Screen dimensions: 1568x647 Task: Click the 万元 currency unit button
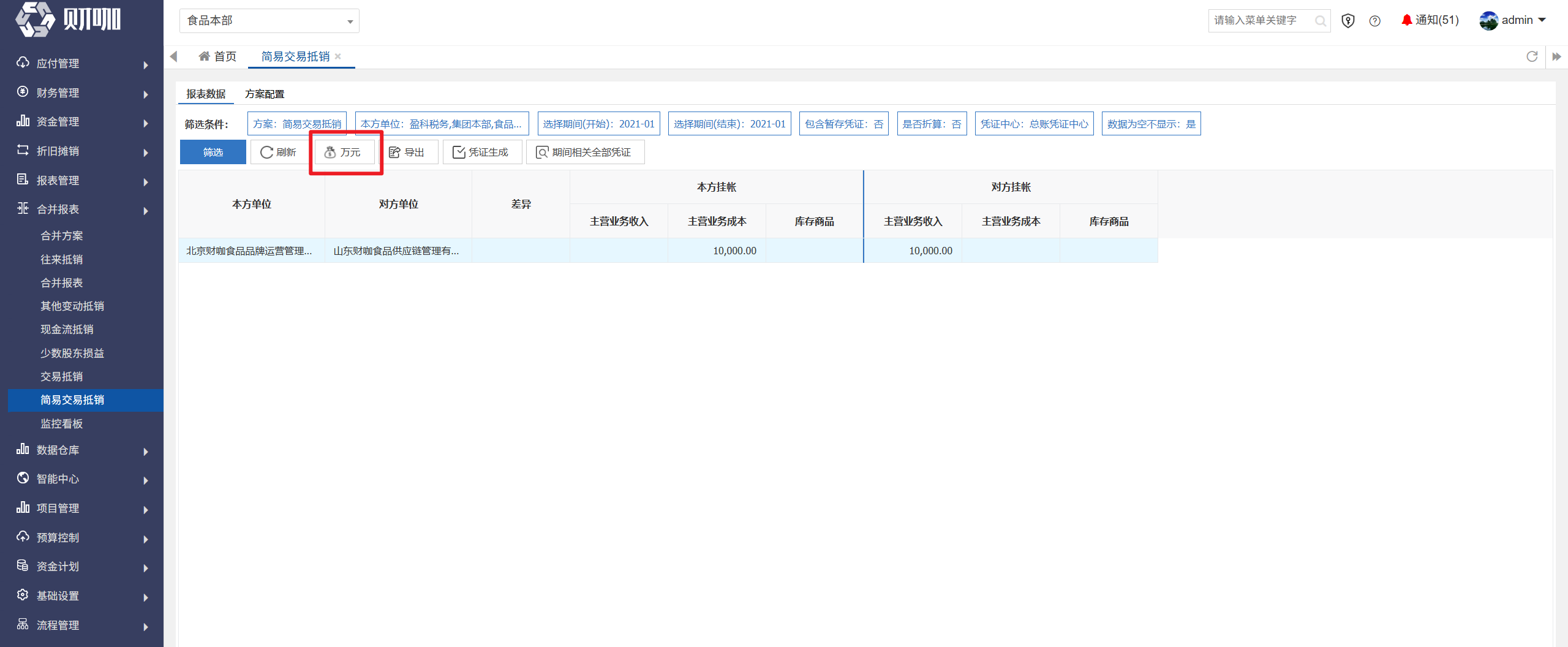pos(344,152)
